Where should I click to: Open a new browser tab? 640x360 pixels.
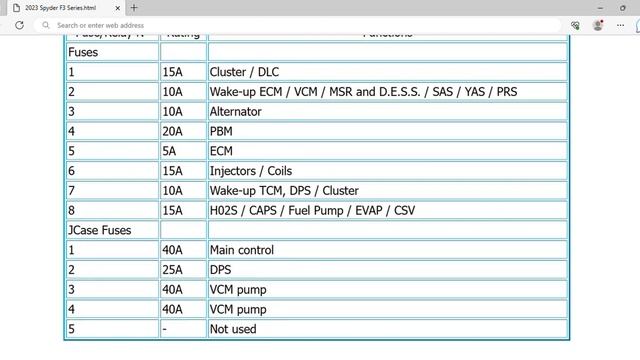(x=134, y=8)
